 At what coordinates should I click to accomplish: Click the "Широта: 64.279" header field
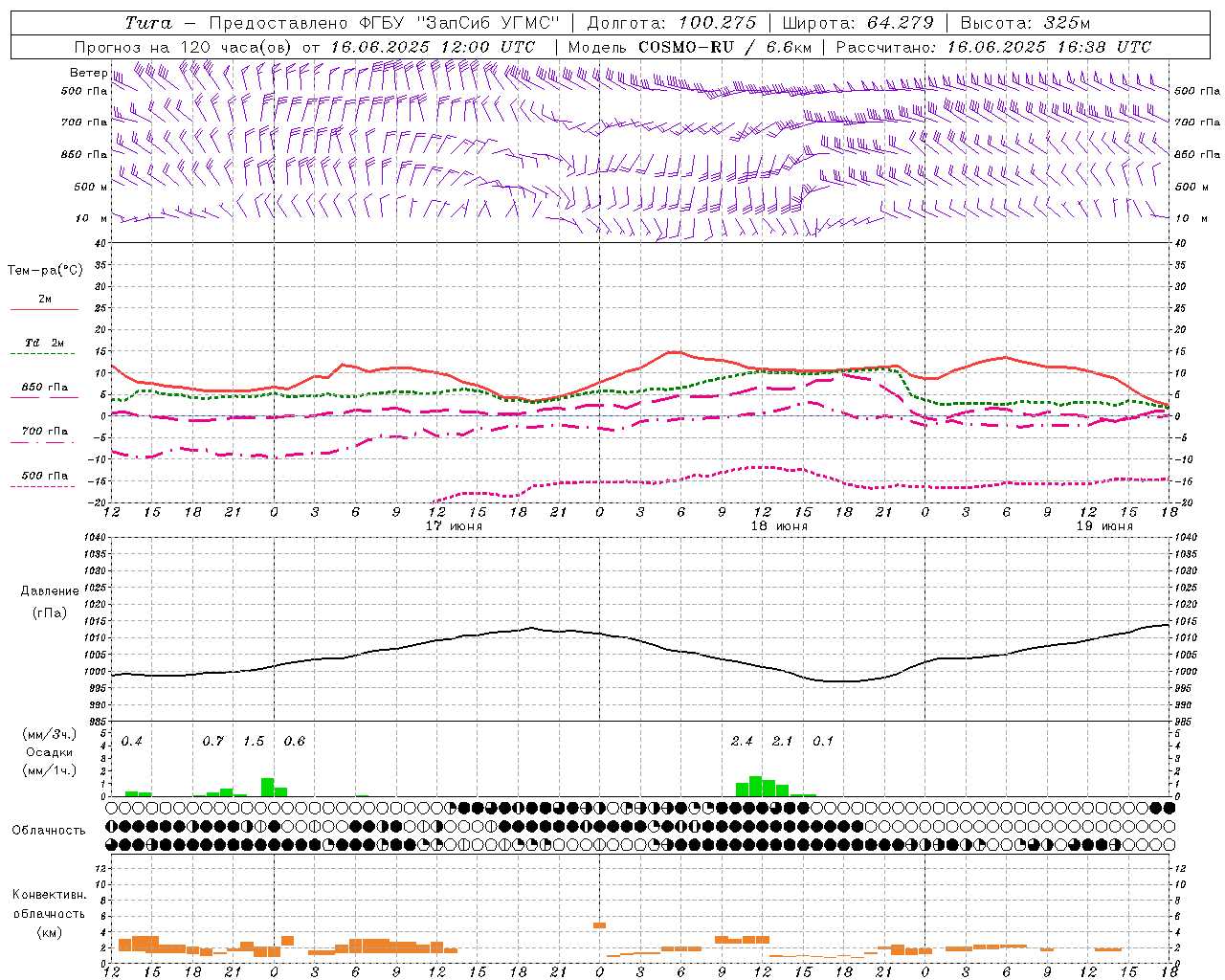(857, 23)
